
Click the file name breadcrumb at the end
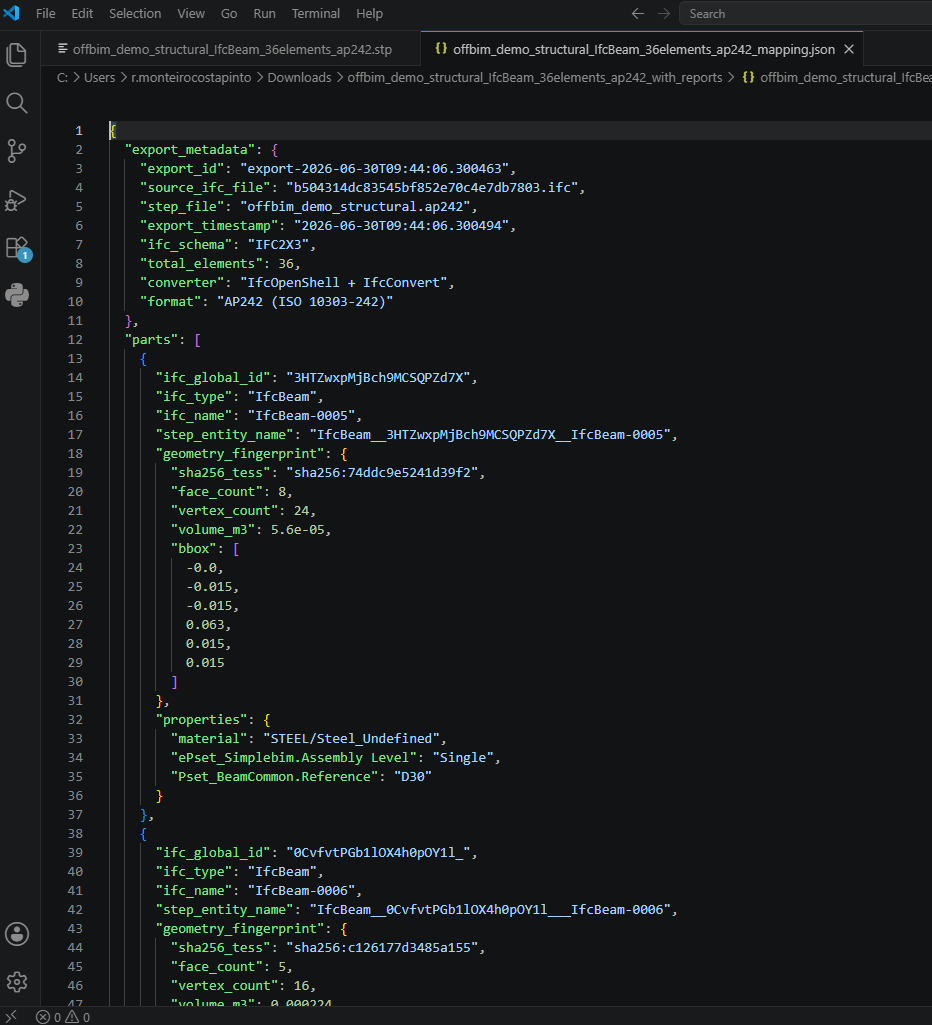[838, 78]
